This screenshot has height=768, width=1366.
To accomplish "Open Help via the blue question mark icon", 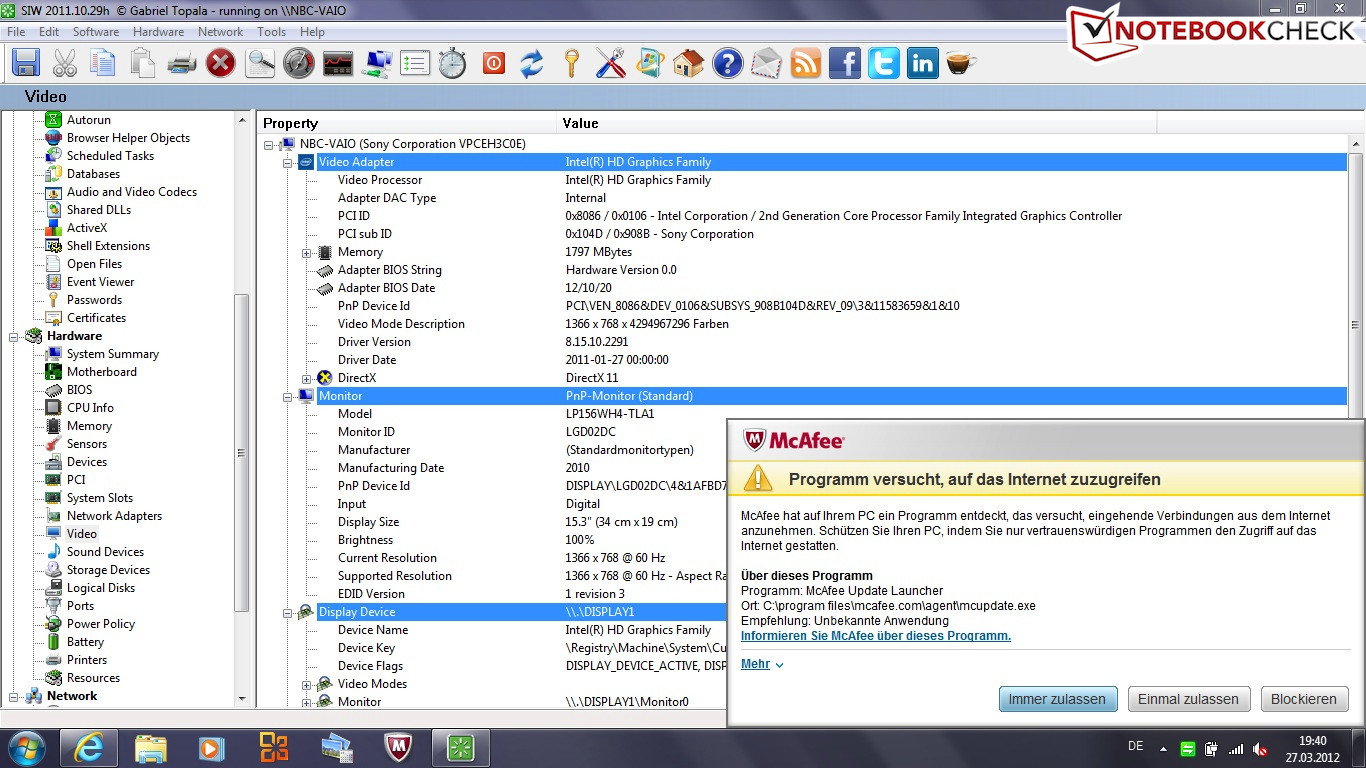I will point(727,63).
